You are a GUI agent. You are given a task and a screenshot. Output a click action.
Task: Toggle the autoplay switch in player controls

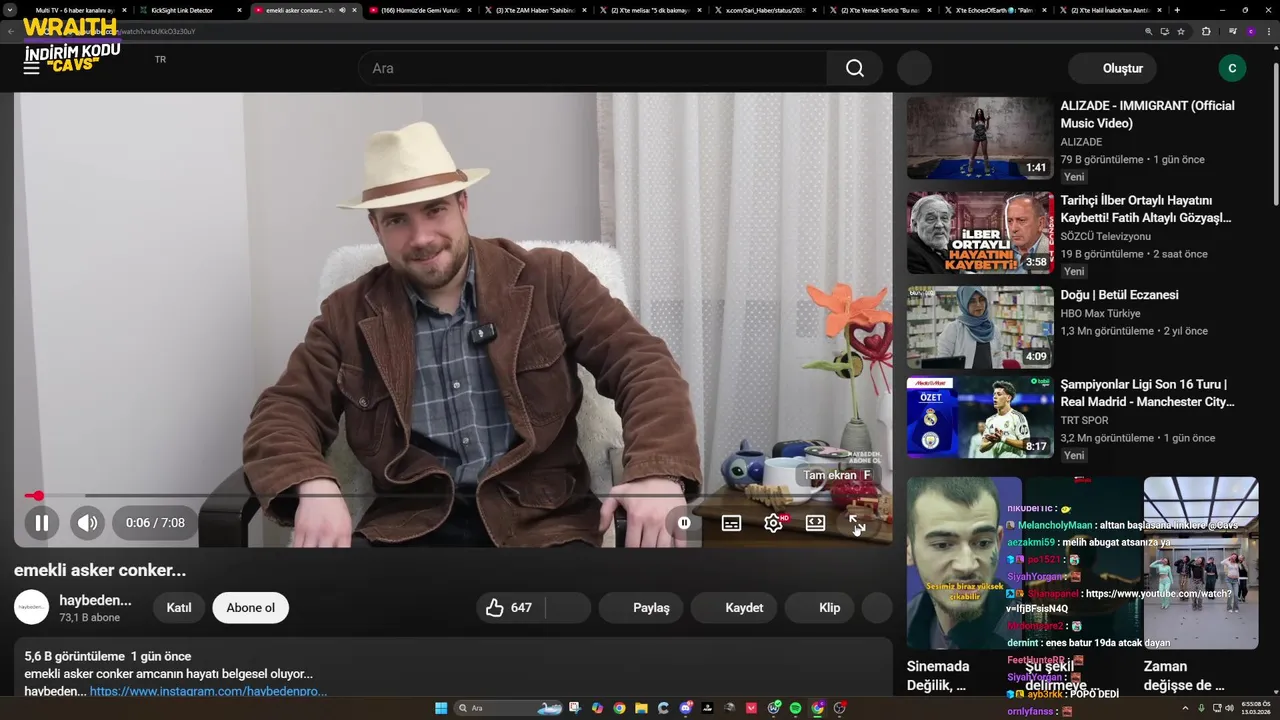[684, 522]
